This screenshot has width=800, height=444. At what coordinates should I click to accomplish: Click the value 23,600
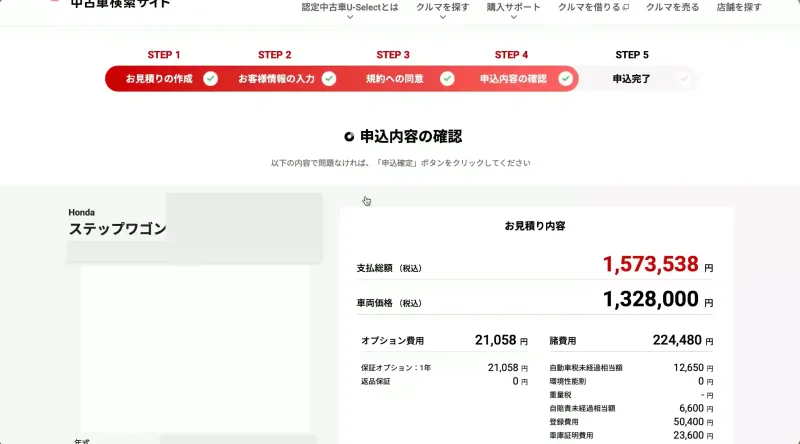[688, 435]
